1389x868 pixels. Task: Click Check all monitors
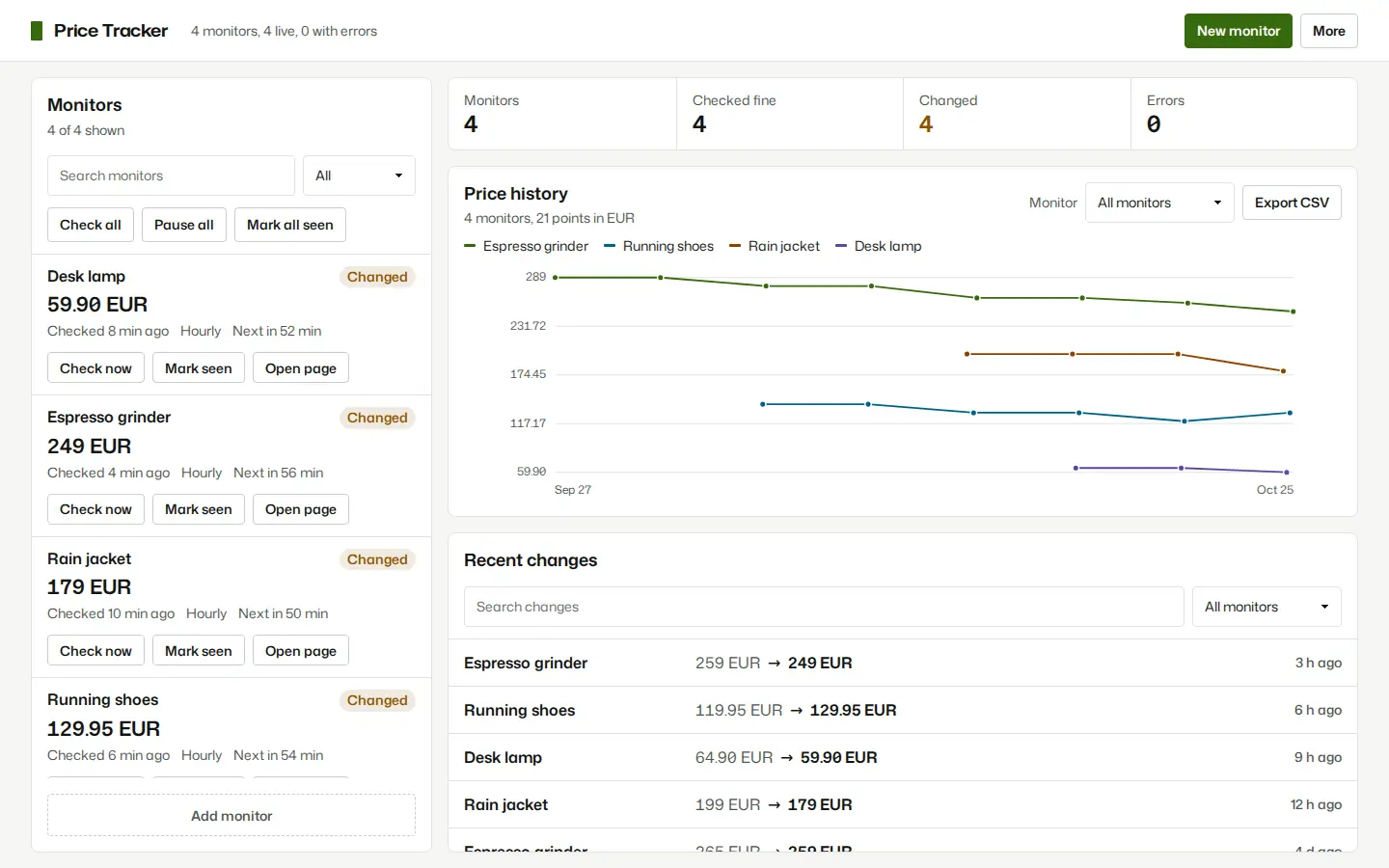coord(91,225)
